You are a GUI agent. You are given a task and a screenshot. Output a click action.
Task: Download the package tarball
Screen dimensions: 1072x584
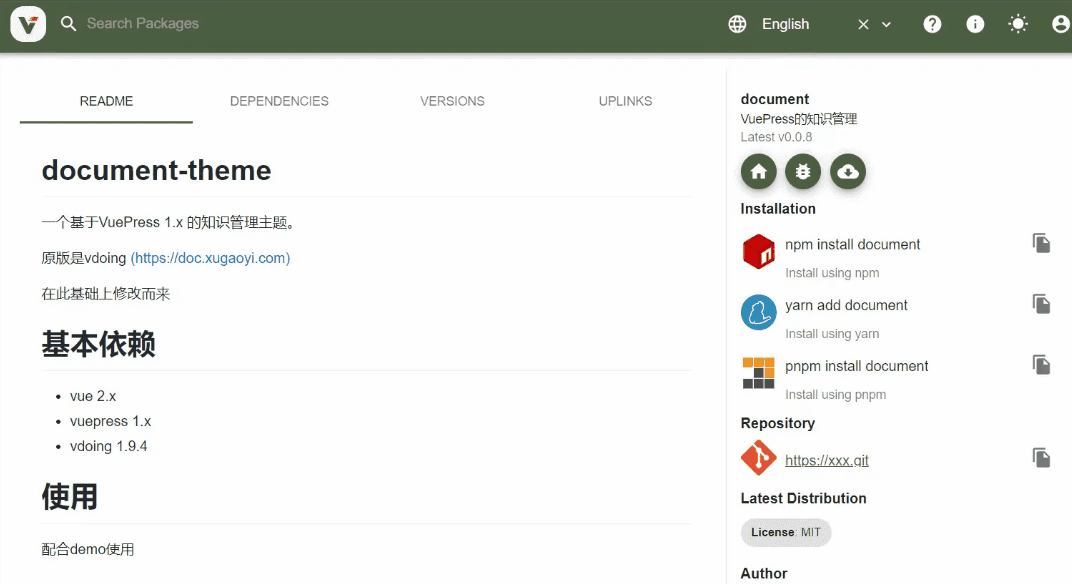[x=848, y=172]
